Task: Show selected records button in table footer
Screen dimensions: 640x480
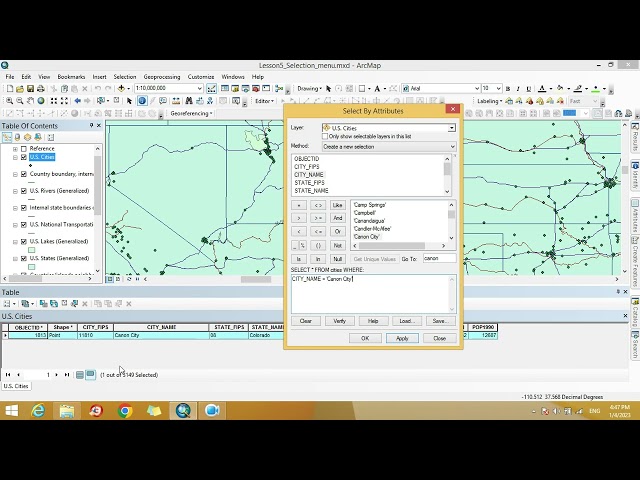Action: pos(90,375)
